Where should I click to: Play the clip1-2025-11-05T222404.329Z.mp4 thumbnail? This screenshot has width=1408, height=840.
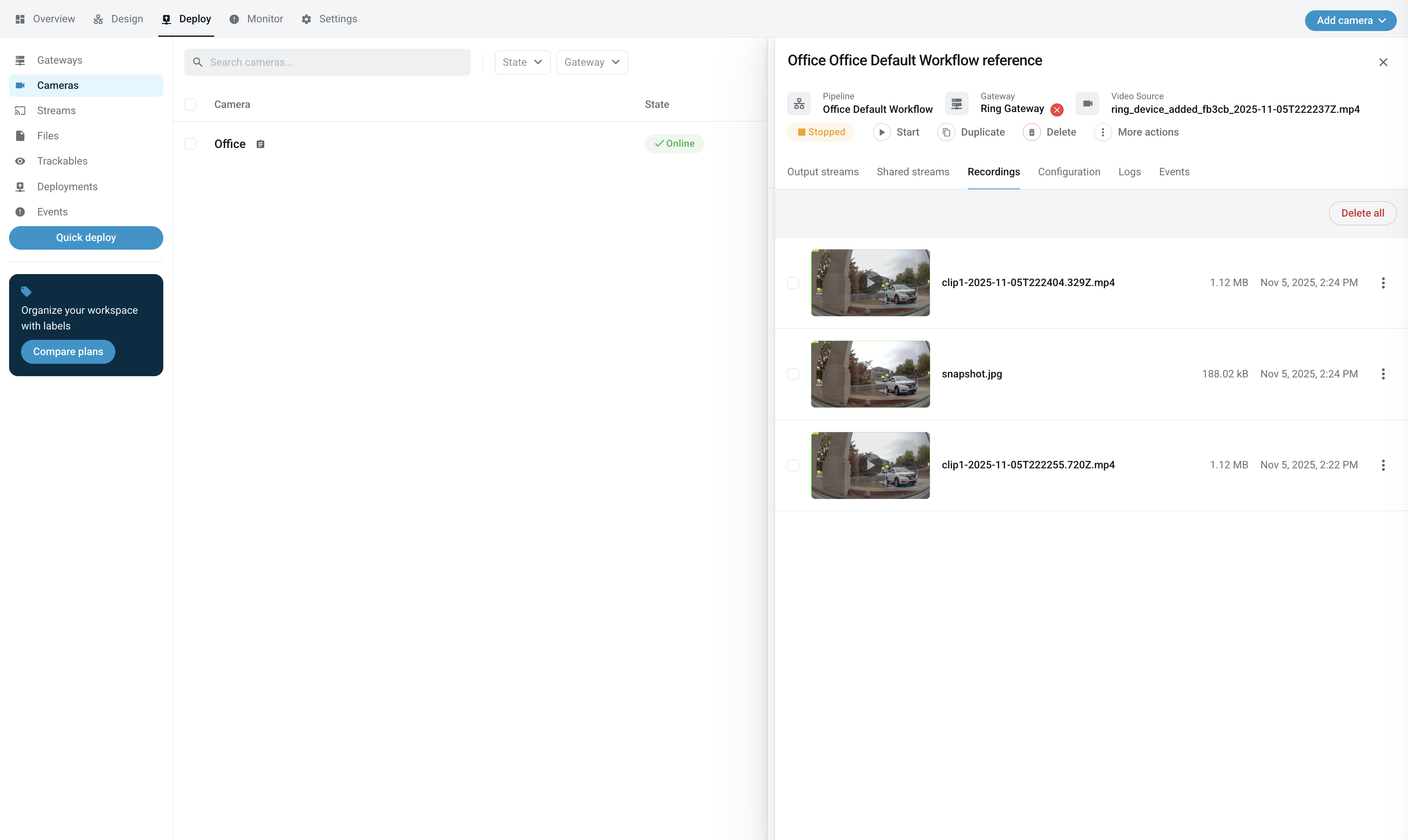point(870,282)
